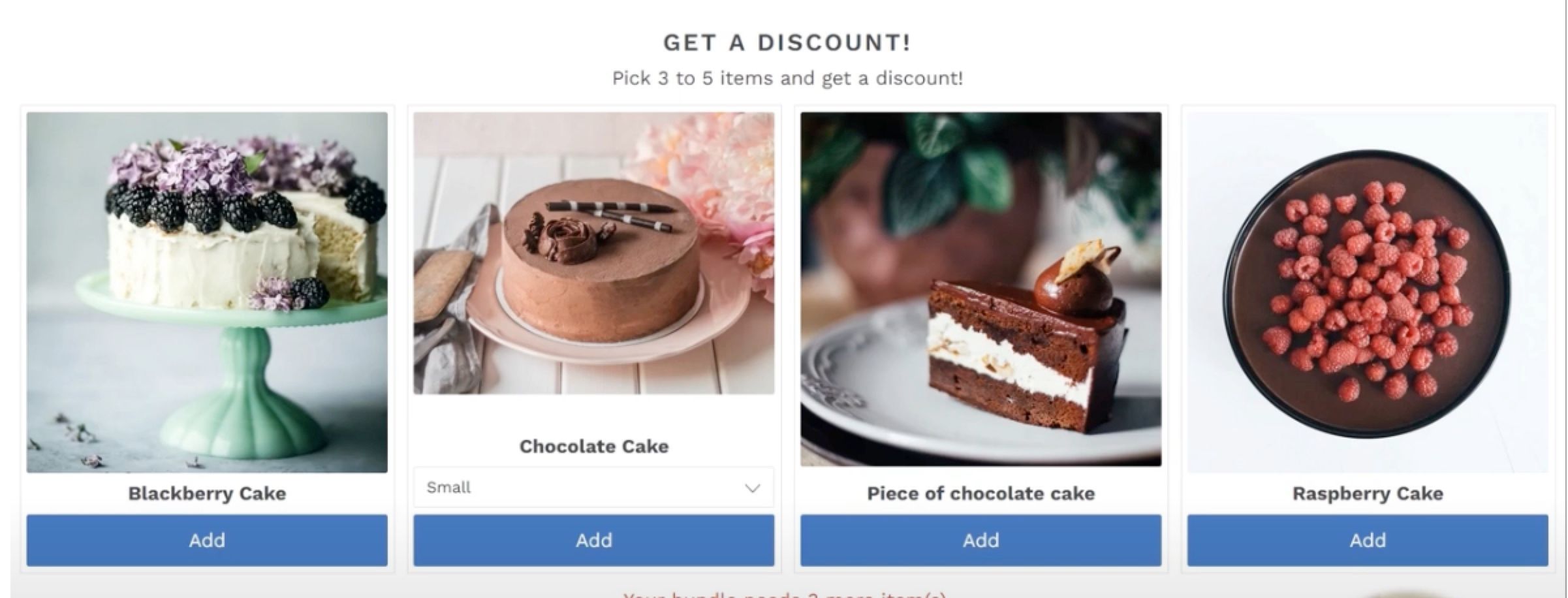Open the Small size dropdown
This screenshot has width=1568, height=598.
pyautogui.click(x=593, y=487)
